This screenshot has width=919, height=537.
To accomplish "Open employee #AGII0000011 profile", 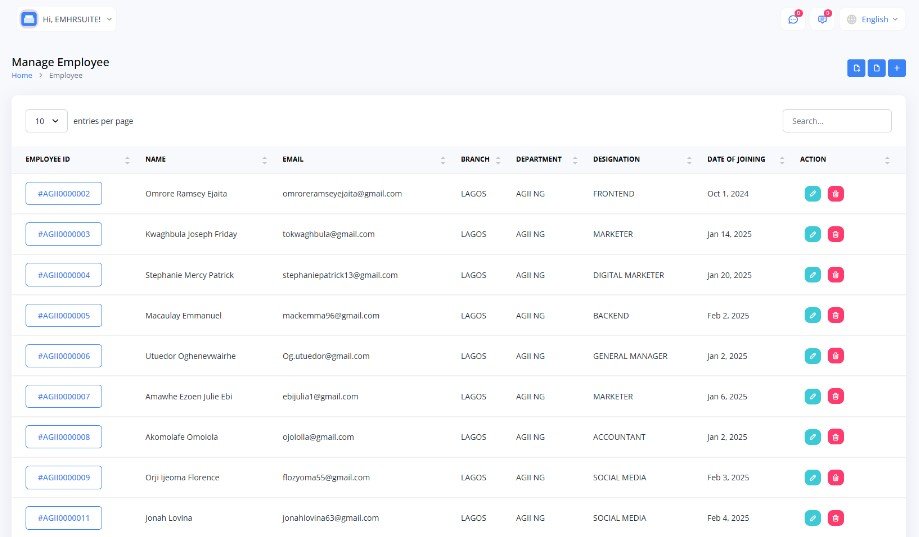I will coord(63,518).
